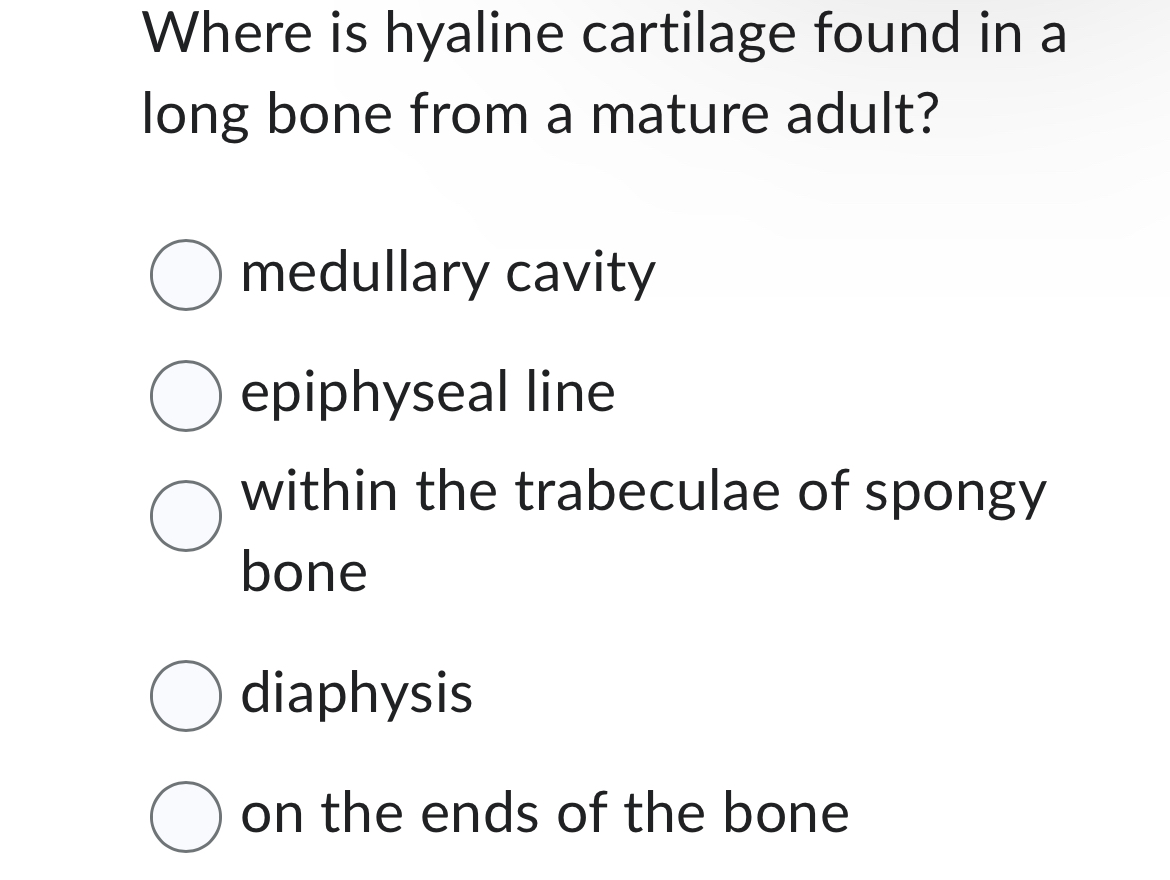
Task: Click the spongy bone answer text
Action: (x=645, y=491)
